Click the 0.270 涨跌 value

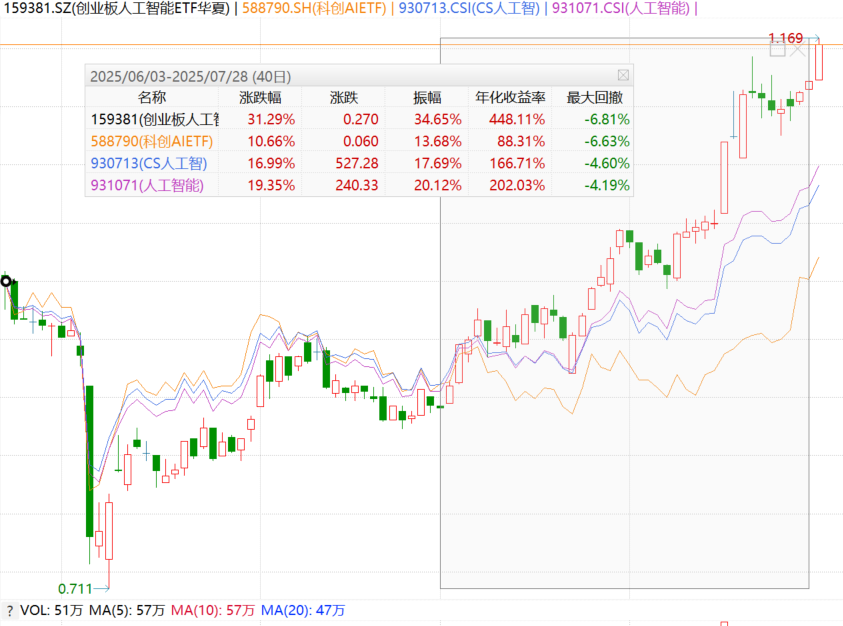pyautogui.click(x=361, y=119)
